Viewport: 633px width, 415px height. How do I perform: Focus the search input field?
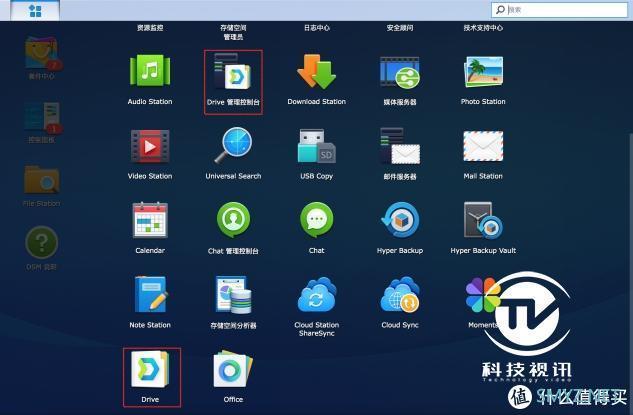point(560,10)
